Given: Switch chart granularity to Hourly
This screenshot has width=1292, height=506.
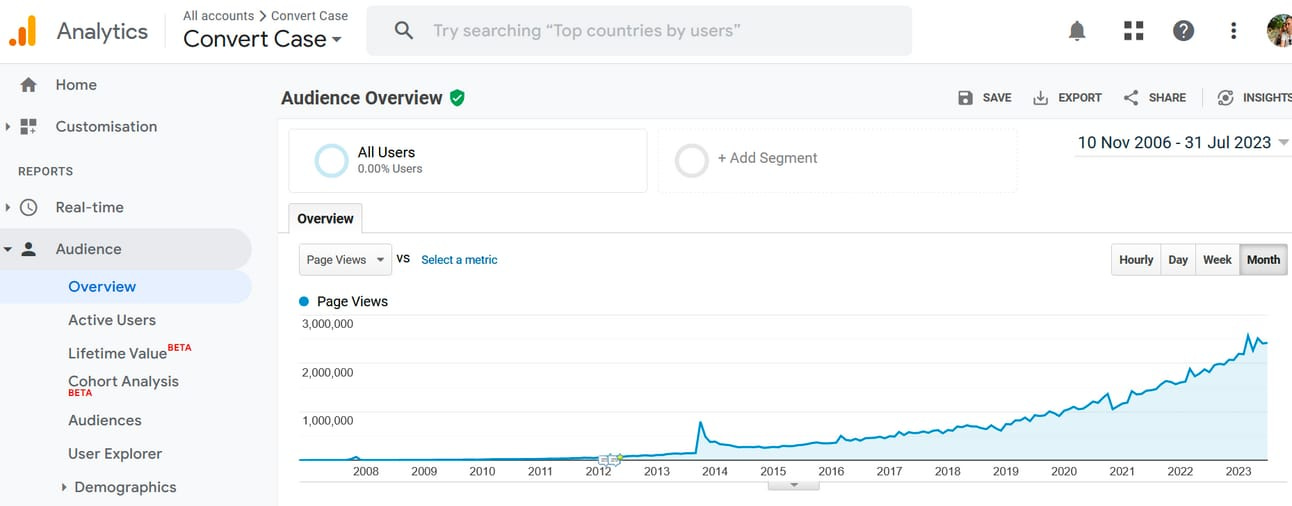Looking at the screenshot, I should point(1136,260).
